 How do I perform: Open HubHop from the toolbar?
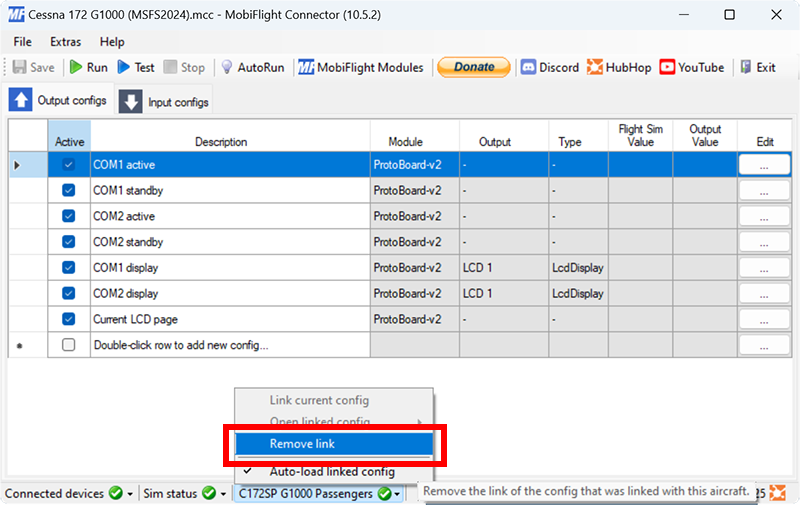(x=619, y=67)
